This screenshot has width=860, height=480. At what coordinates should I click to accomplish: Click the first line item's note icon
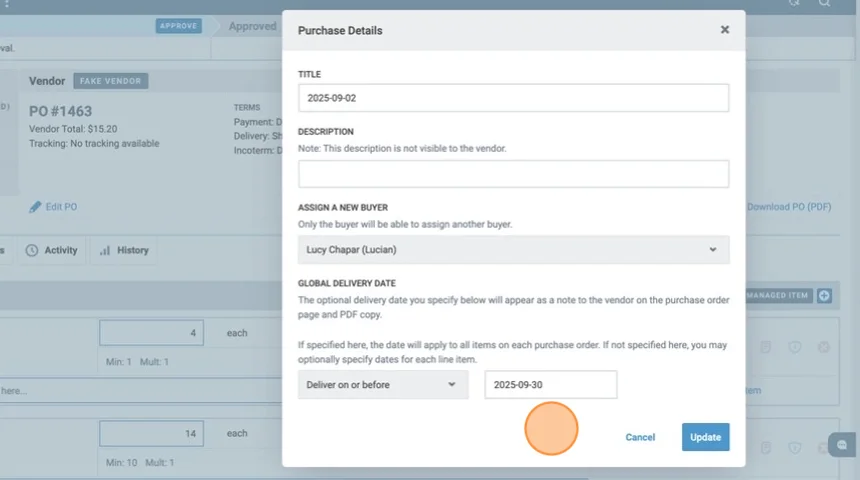(x=765, y=347)
